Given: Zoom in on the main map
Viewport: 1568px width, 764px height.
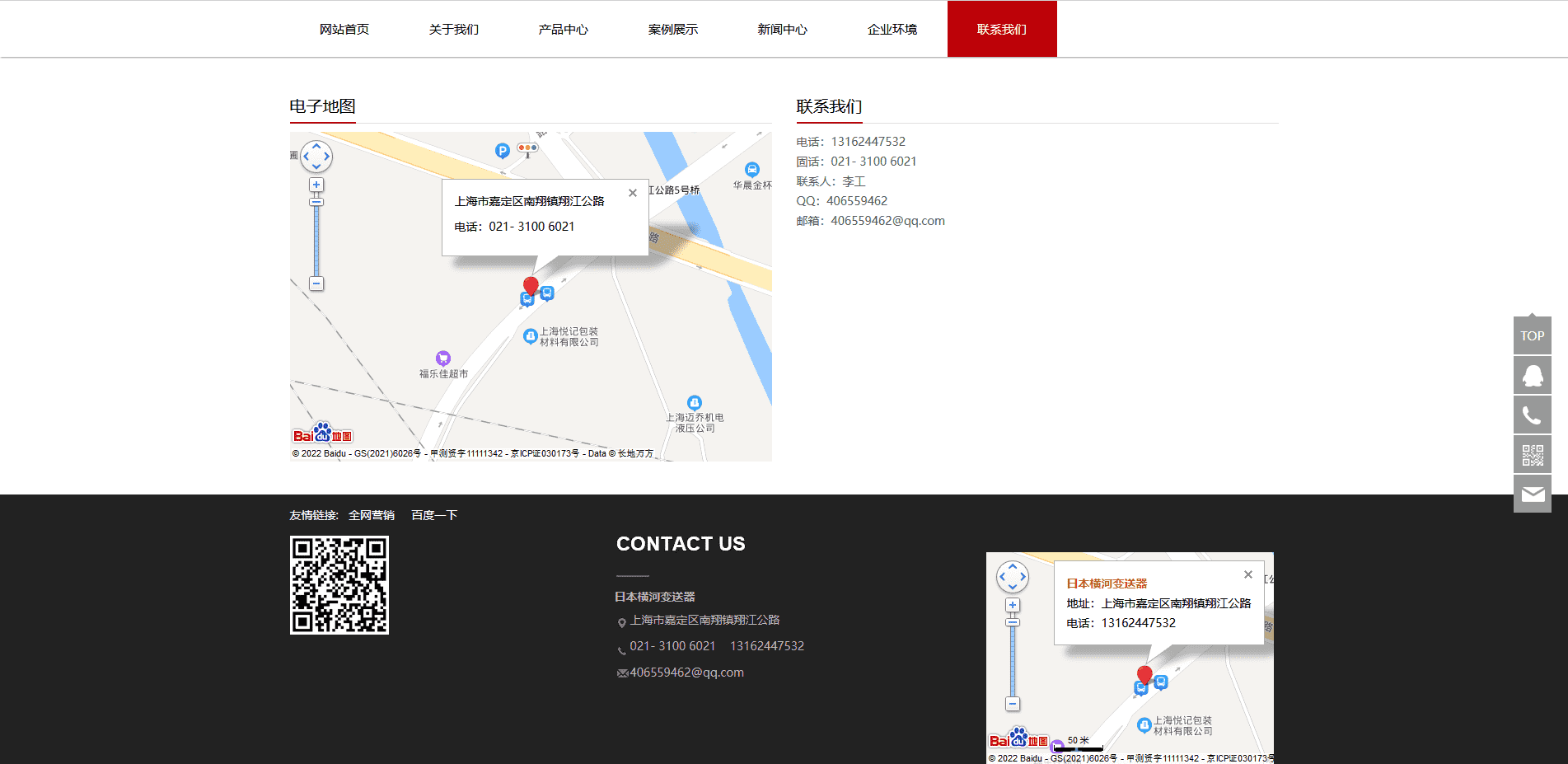Looking at the screenshot, I should (316, 185).
